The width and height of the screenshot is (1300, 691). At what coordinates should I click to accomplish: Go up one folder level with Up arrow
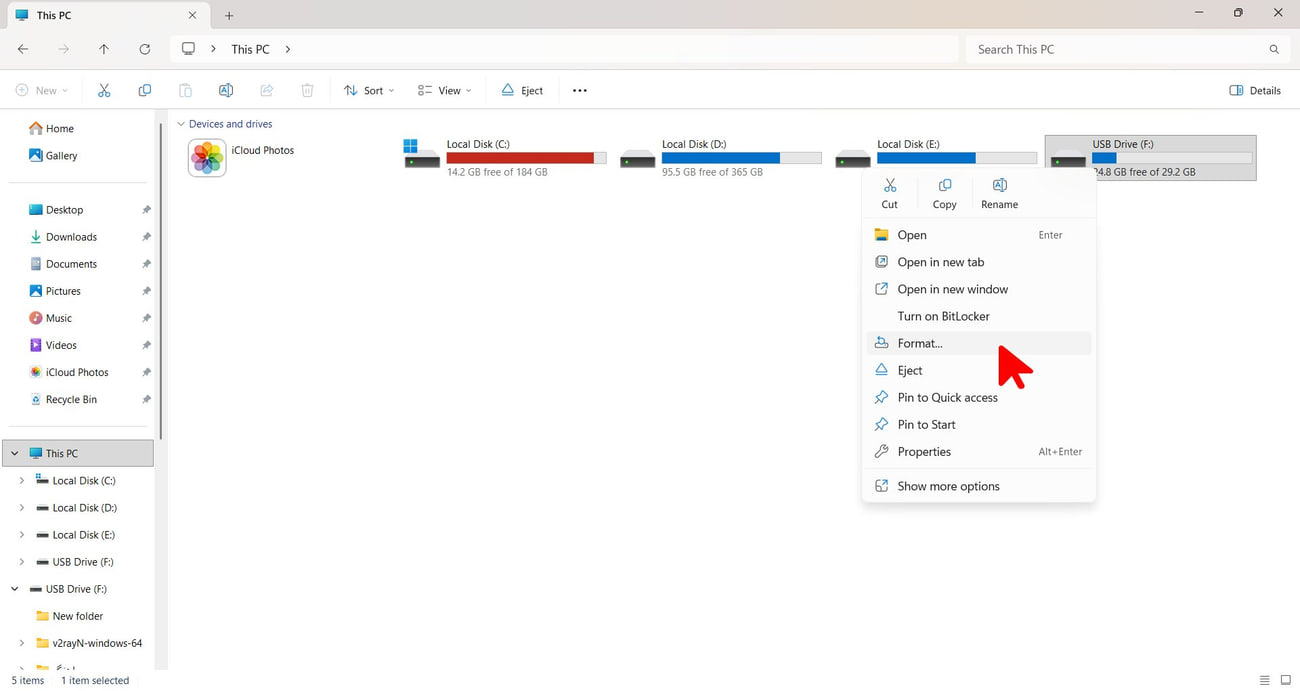(104, 49)
